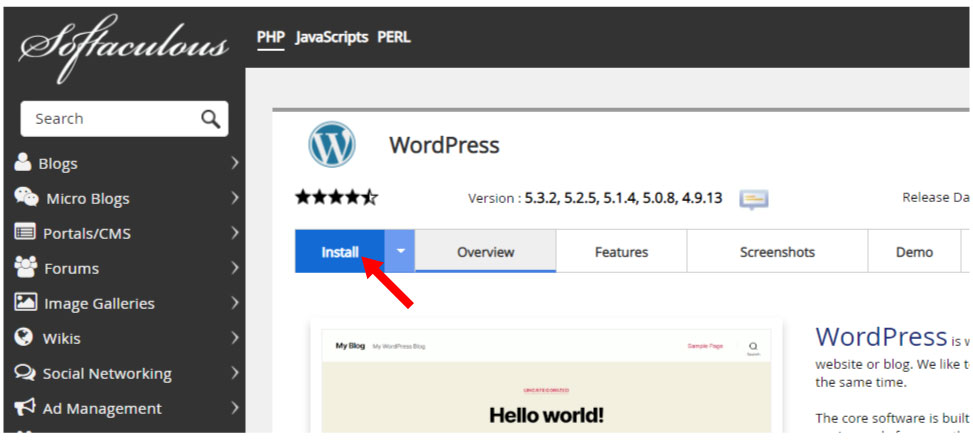Open the Screenshots tab
This screenshot has height=440, width=973.
pos(777,251)
